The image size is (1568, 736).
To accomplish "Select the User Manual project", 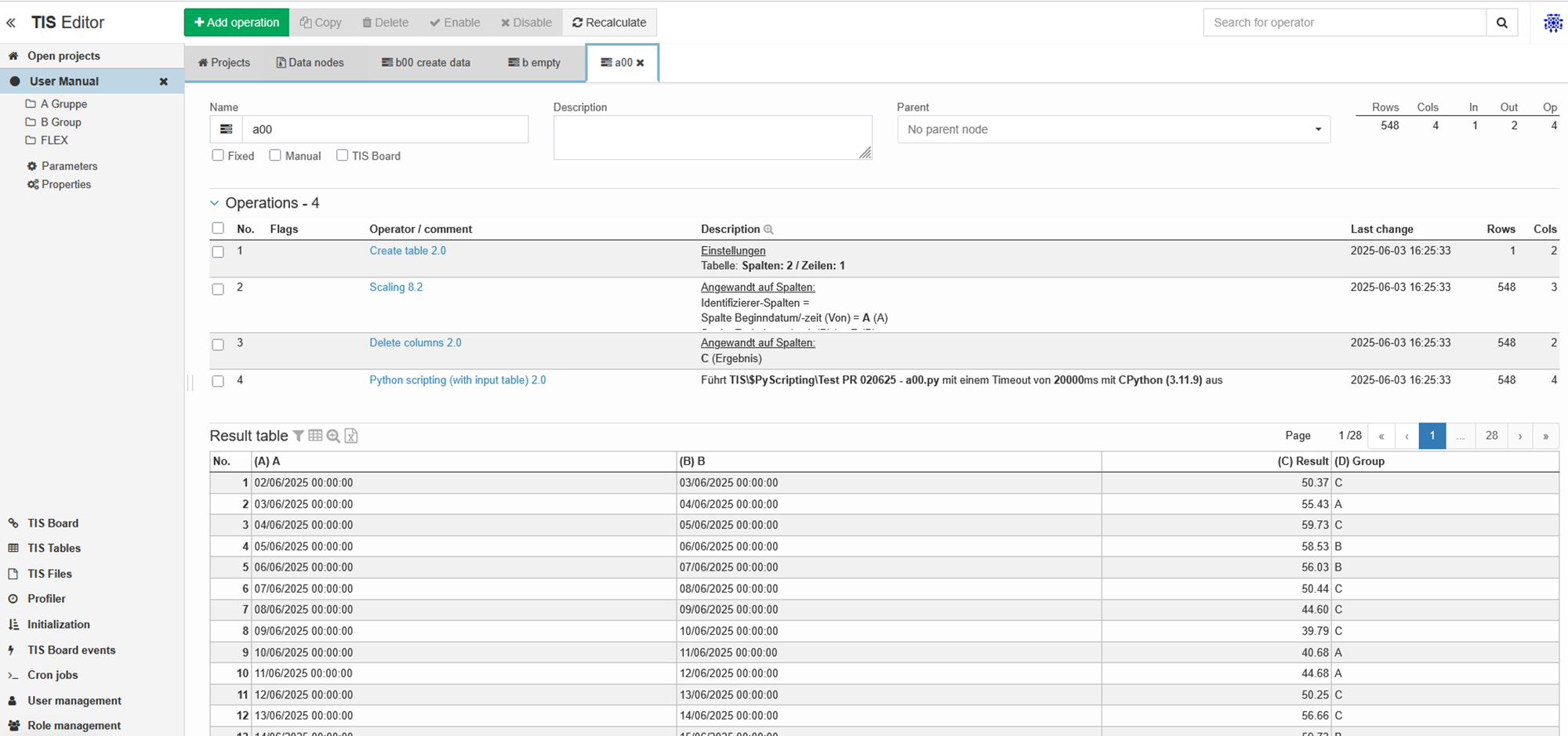I will 64,82.
